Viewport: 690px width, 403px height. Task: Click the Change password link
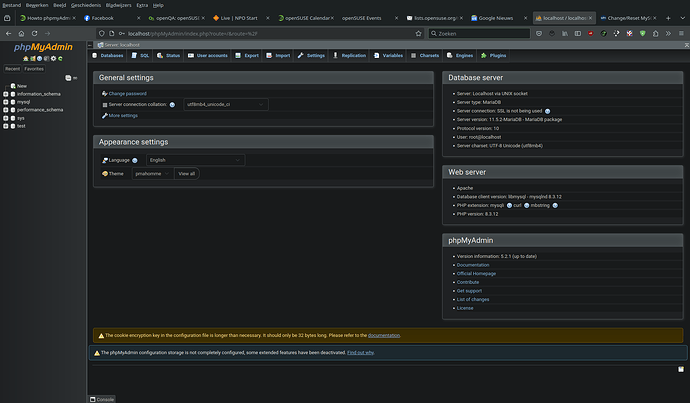pos(127,93)
